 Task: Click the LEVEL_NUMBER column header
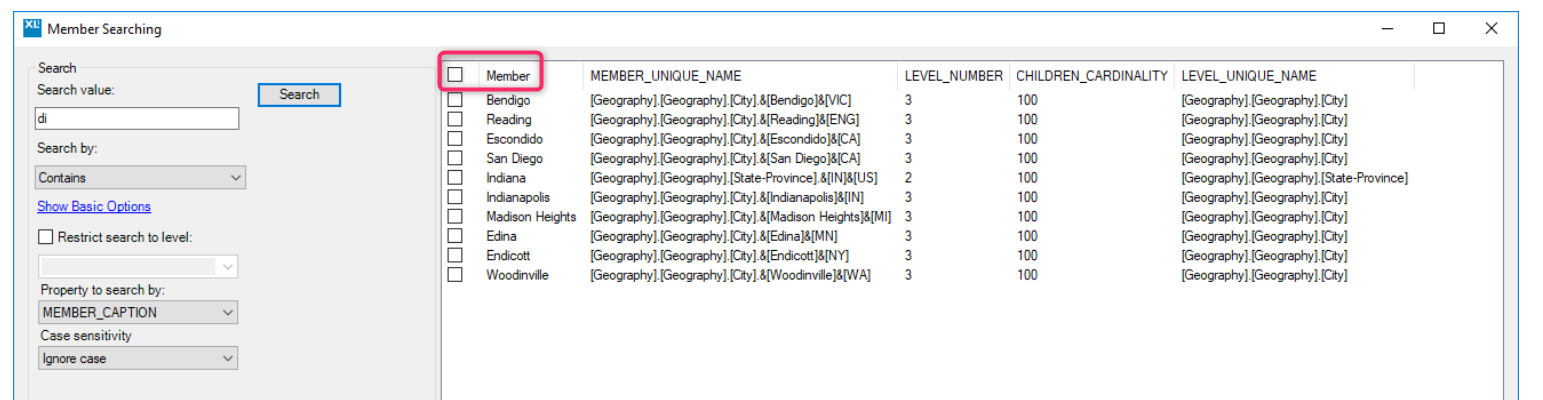point(953,76)
